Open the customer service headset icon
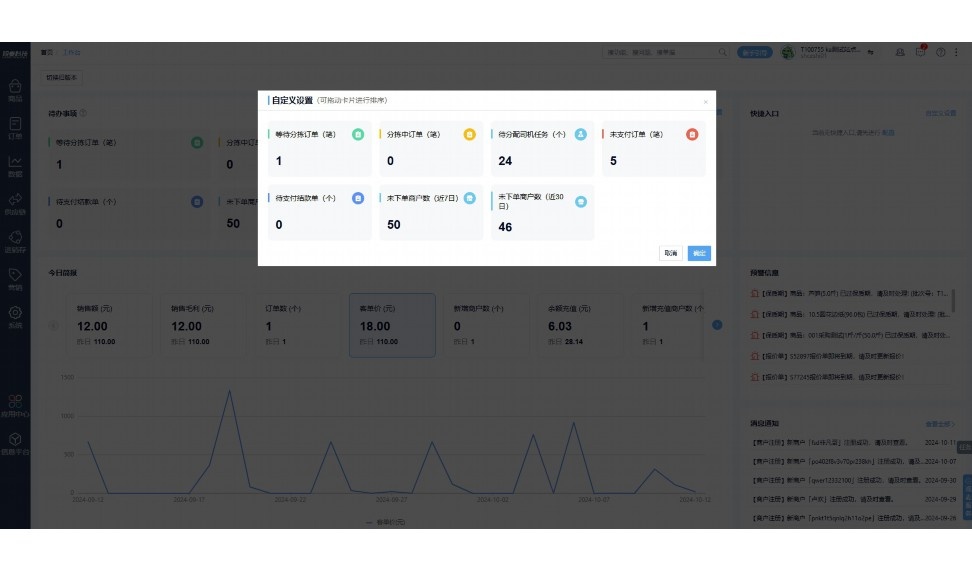Viewport: 972px width, 571px height. click(900, 53)
